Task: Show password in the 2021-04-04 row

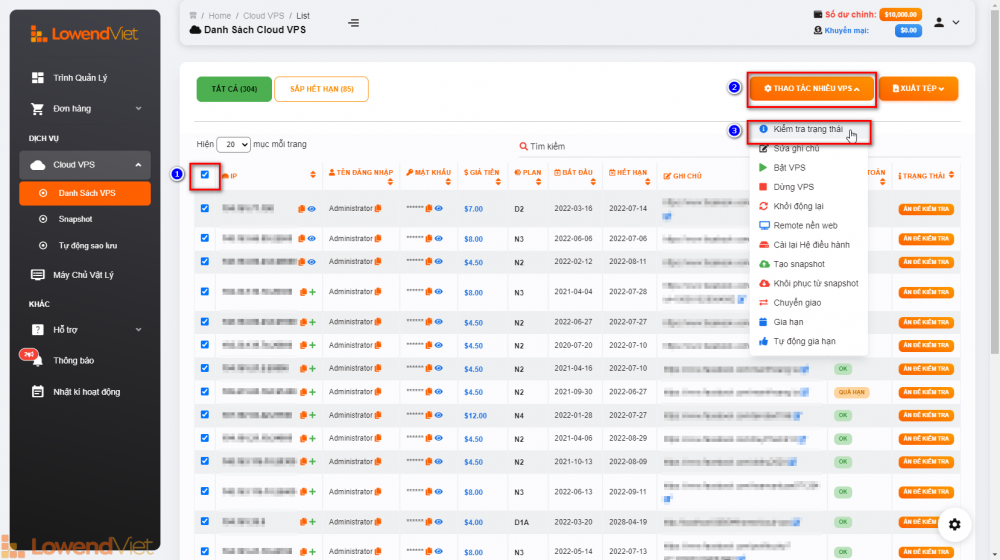Action: point(439,292)
